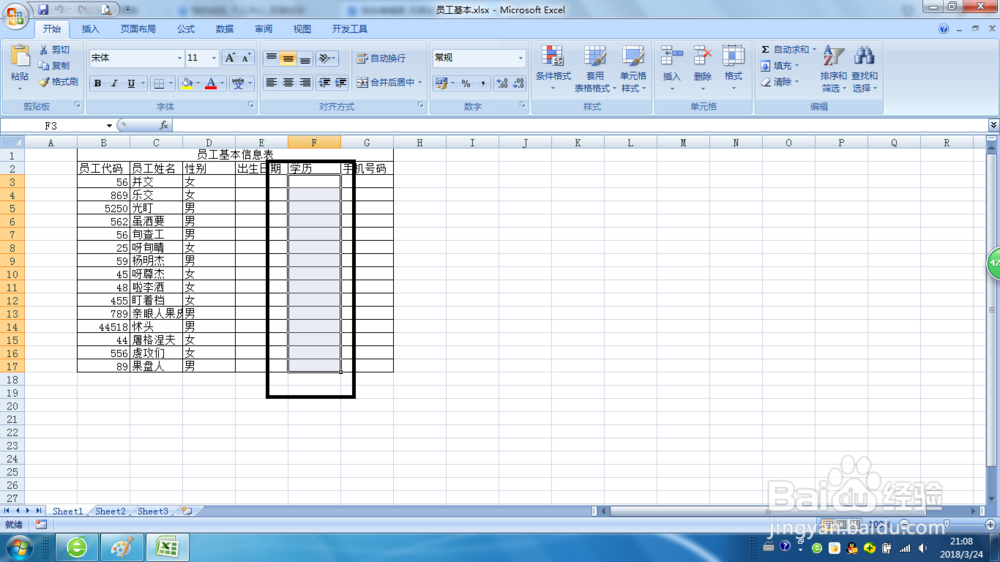Open Find and Select menu

864,68
